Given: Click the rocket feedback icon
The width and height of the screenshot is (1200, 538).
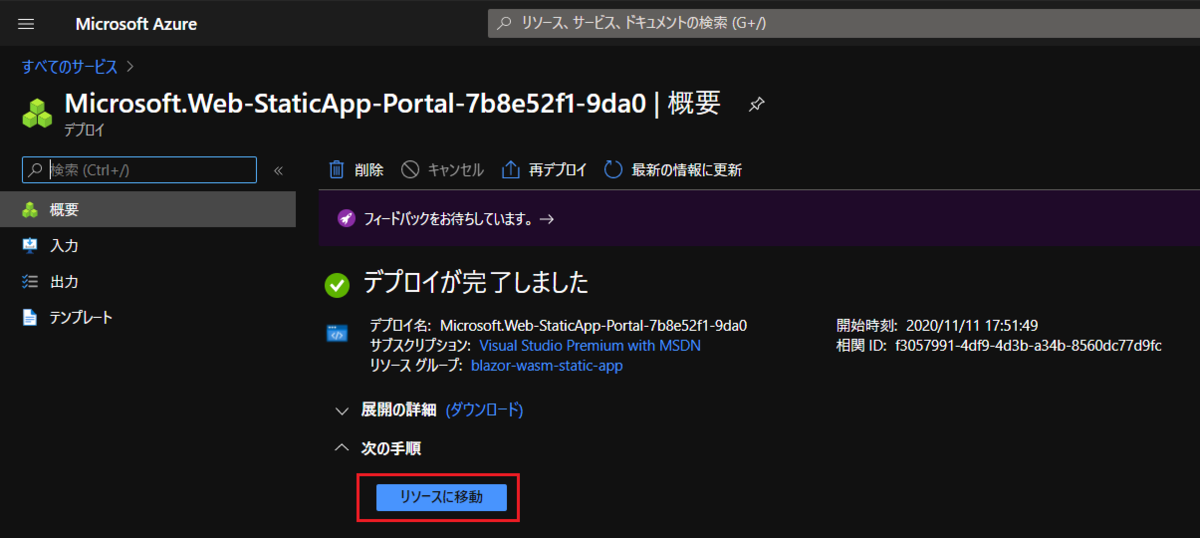Looking at the screenshot, I should [346, 218].
